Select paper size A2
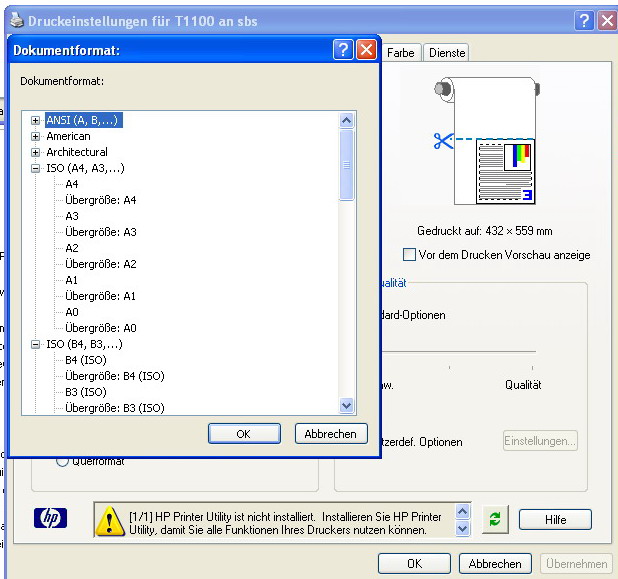 tap(72, 248)
